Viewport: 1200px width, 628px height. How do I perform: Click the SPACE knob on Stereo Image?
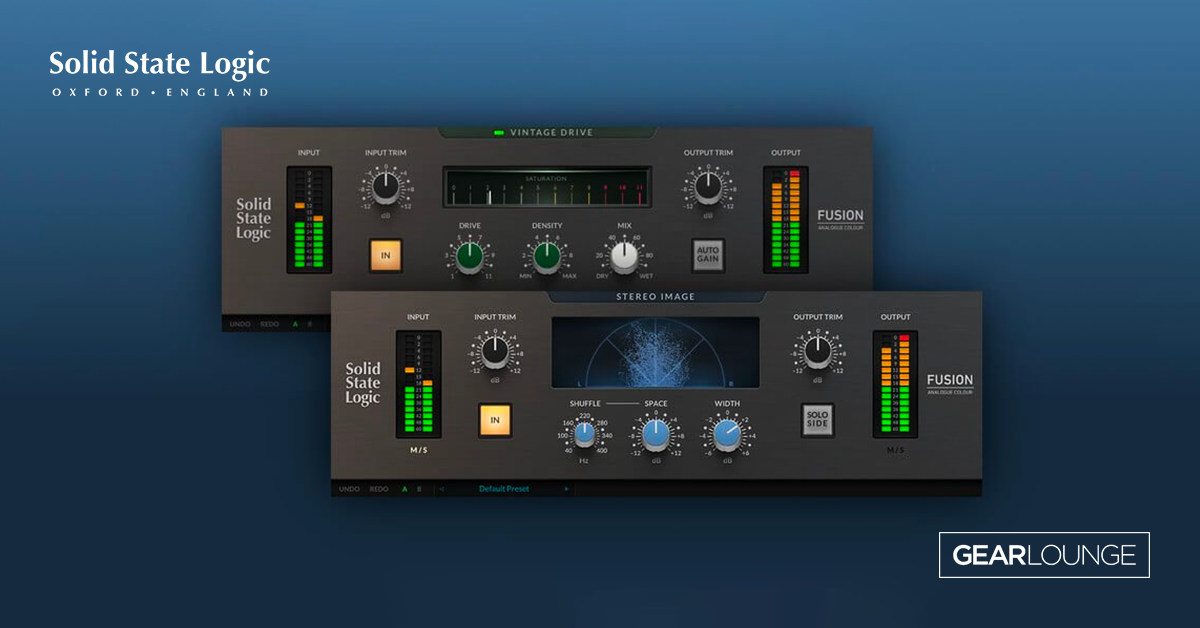655,432
